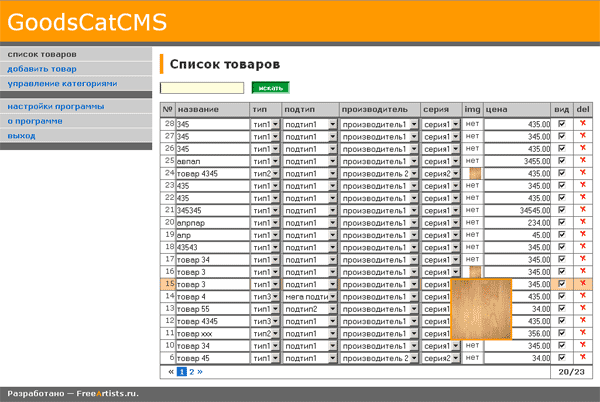600x402 pixels.
Task: Delete row 6 товар 45
Action: 583,357
